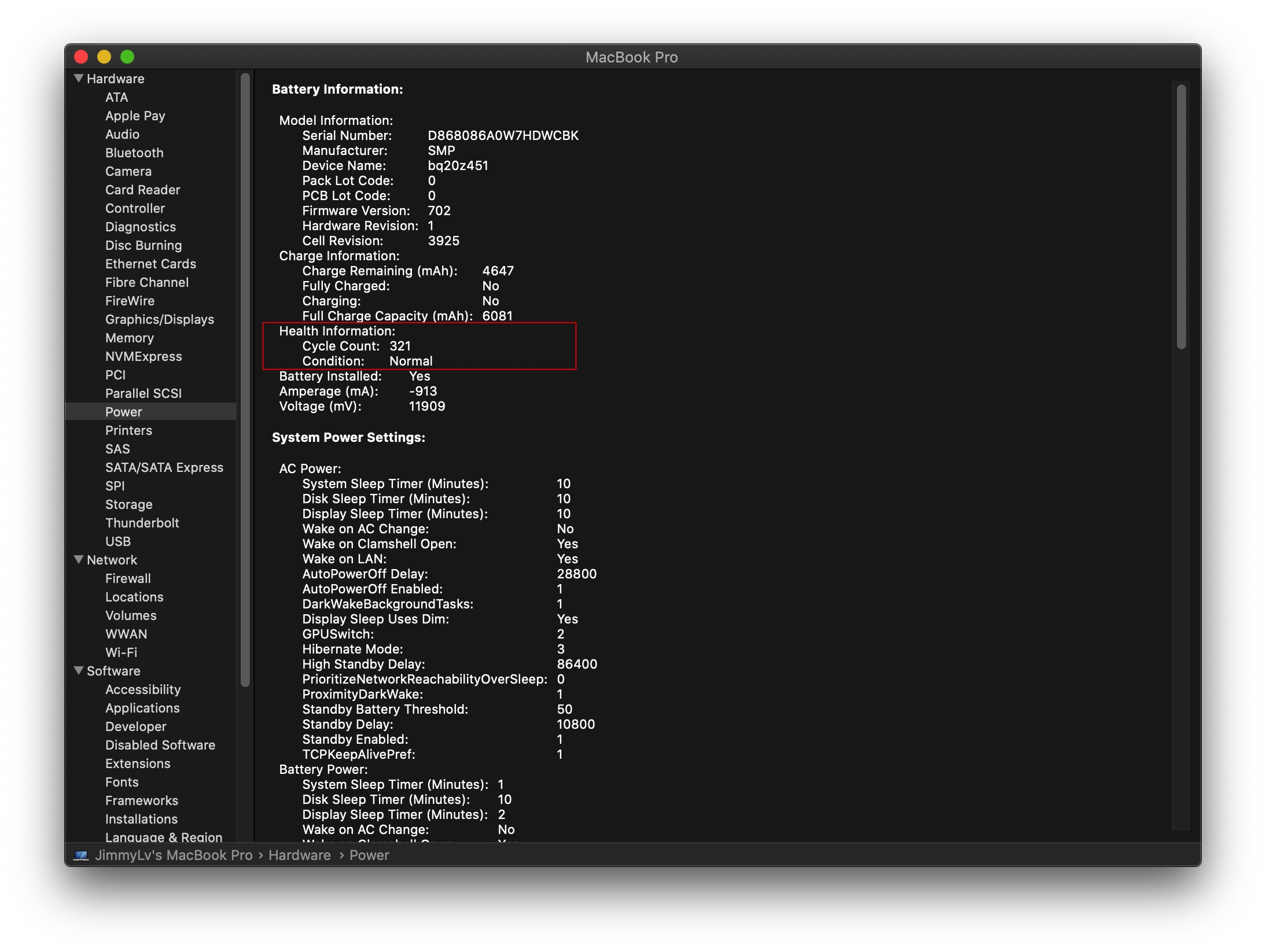Viewport: 1266px width, 952px height.
Task: Select Memory in the Hardware list
Action: click(129, 338)
